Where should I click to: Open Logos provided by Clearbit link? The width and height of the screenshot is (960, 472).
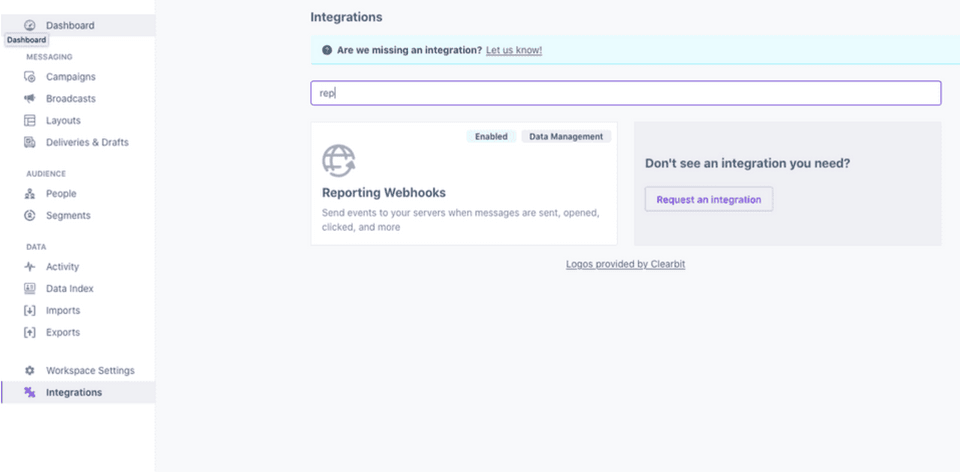tap(625, 264)
